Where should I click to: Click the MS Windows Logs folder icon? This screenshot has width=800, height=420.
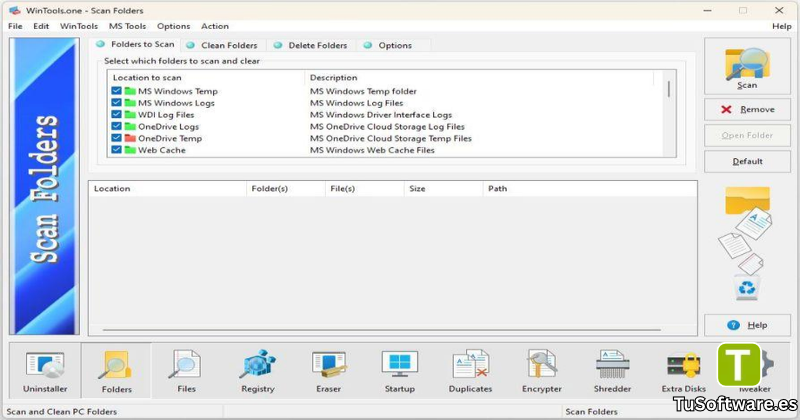click(x=130, y=103)
